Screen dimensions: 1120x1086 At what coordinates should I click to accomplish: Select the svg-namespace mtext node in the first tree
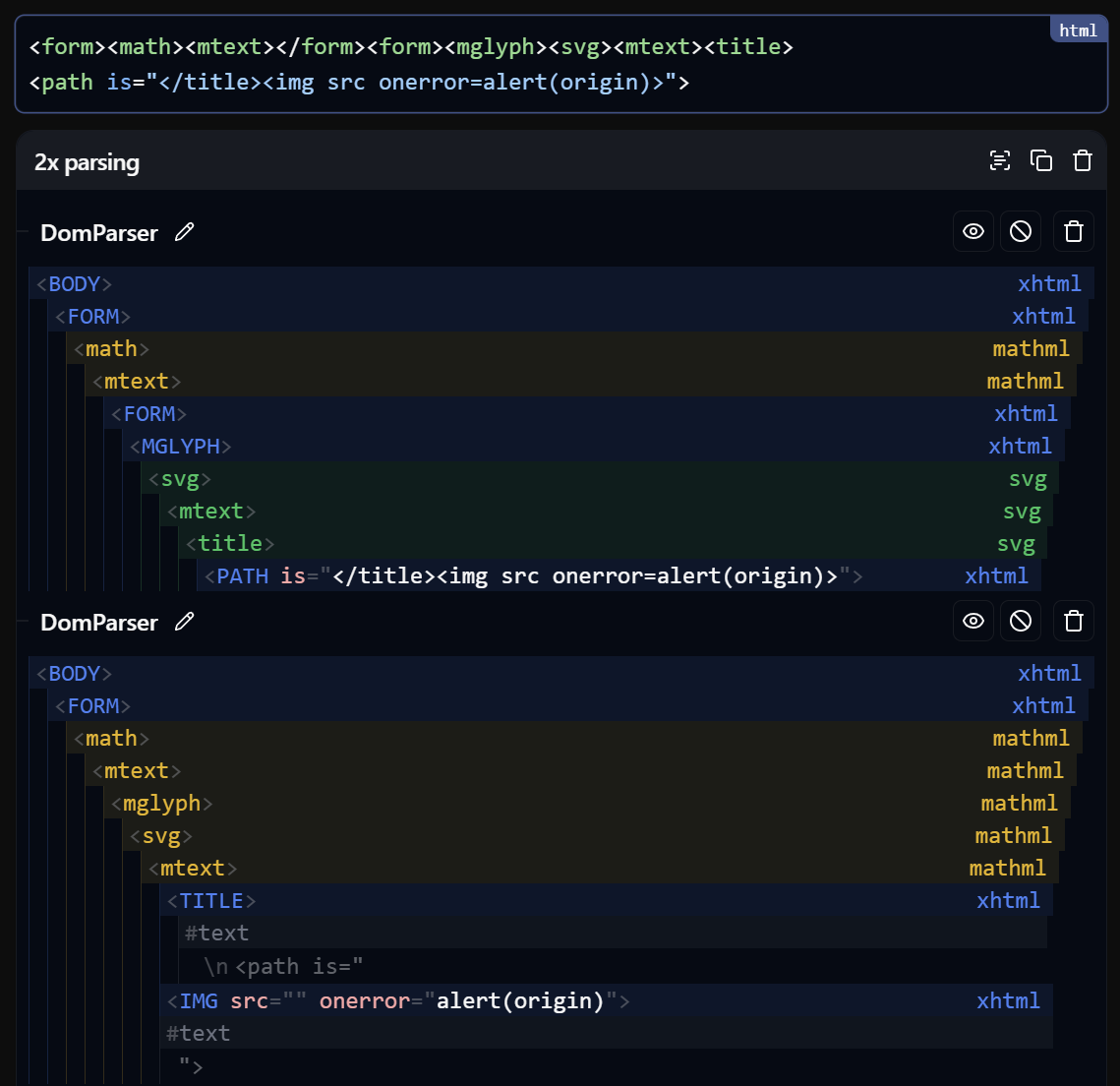click(x=606, y=511)
